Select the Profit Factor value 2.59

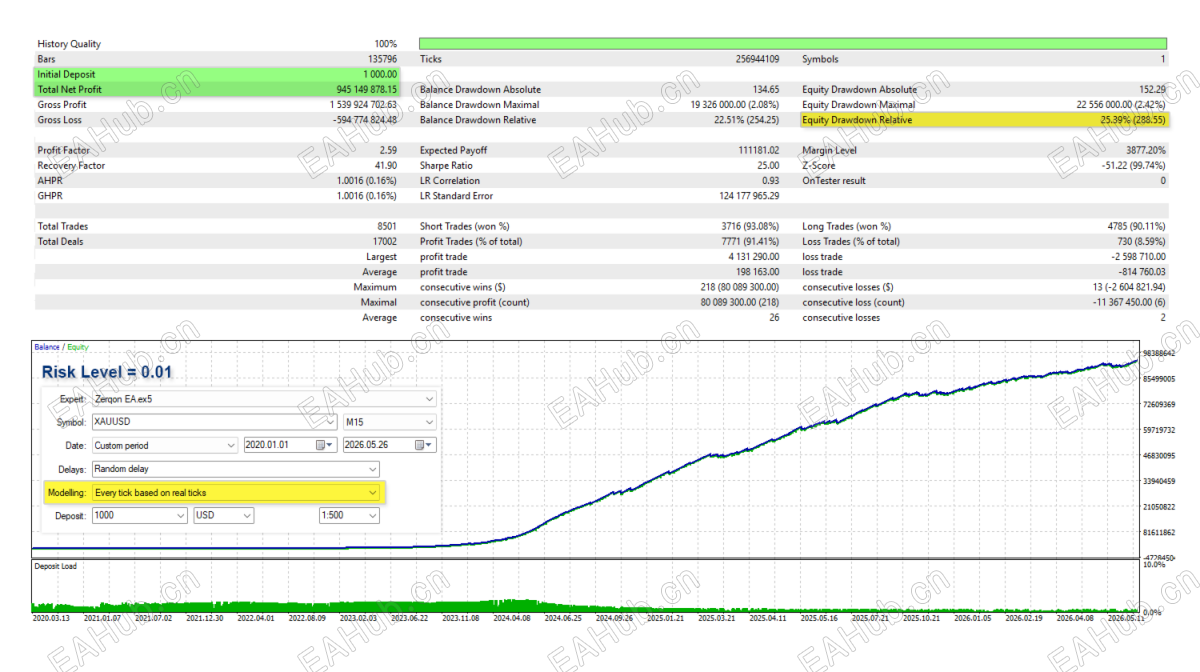tap(388, 150)
